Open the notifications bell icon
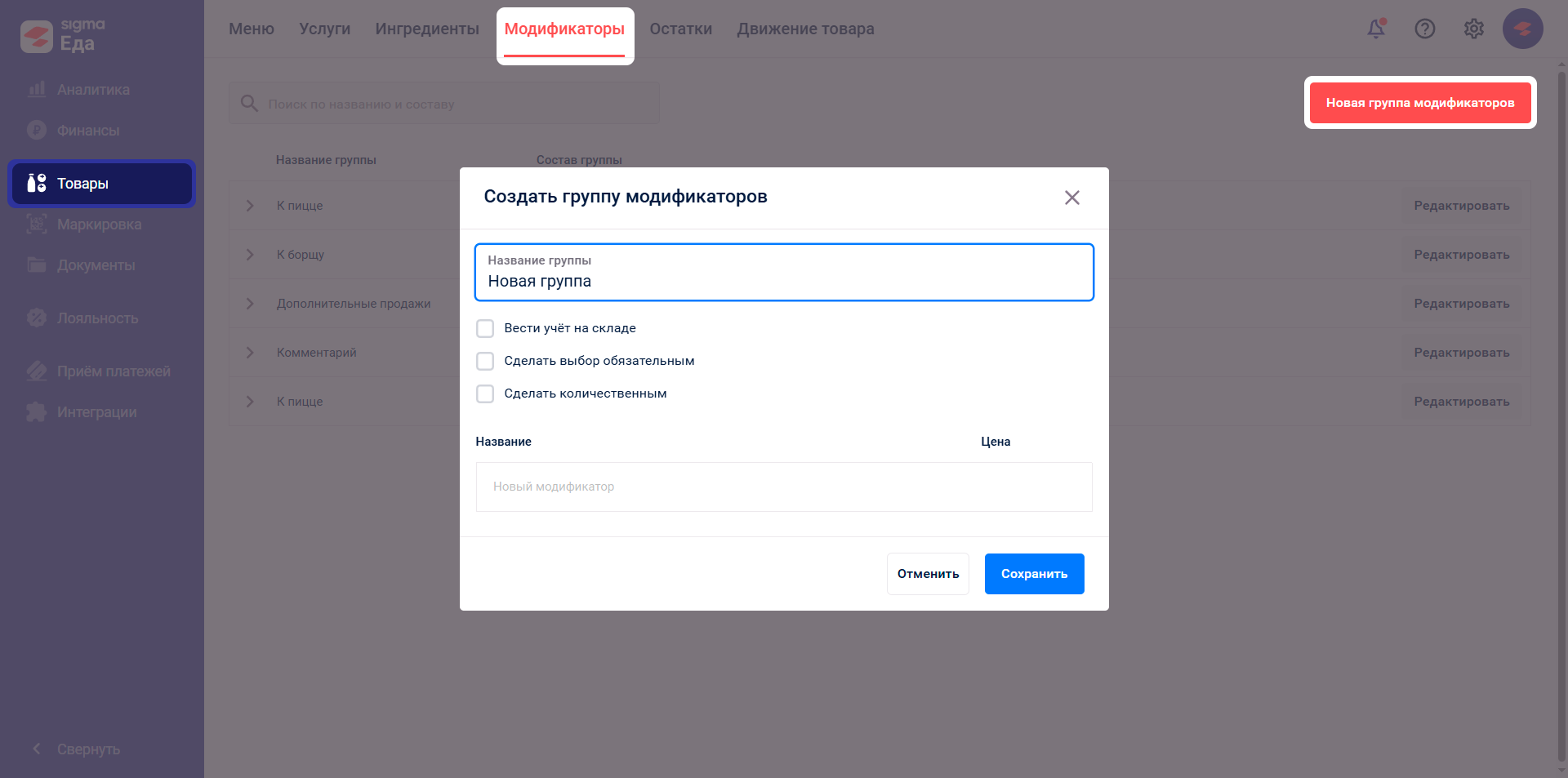Screen dimensions: 1568x778 pyautogui.click(x=1376, y=29)
